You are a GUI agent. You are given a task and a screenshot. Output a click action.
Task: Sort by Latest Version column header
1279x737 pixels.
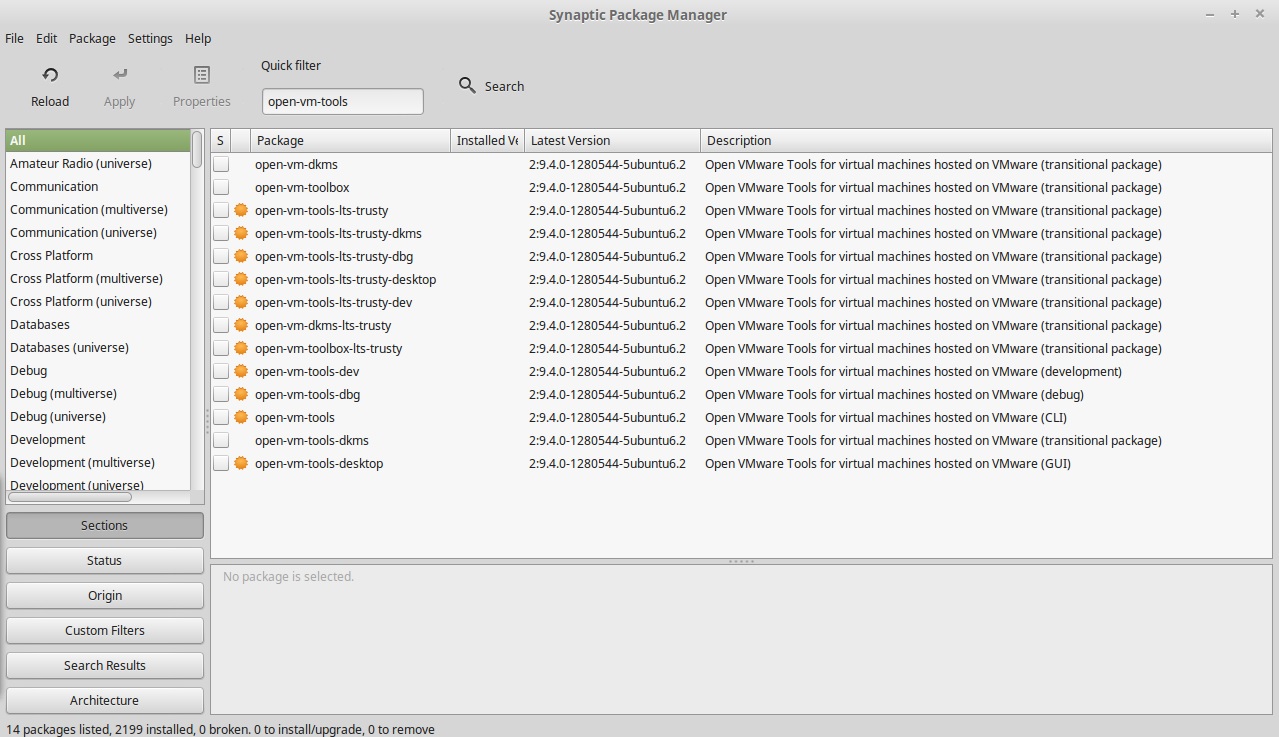612,140
